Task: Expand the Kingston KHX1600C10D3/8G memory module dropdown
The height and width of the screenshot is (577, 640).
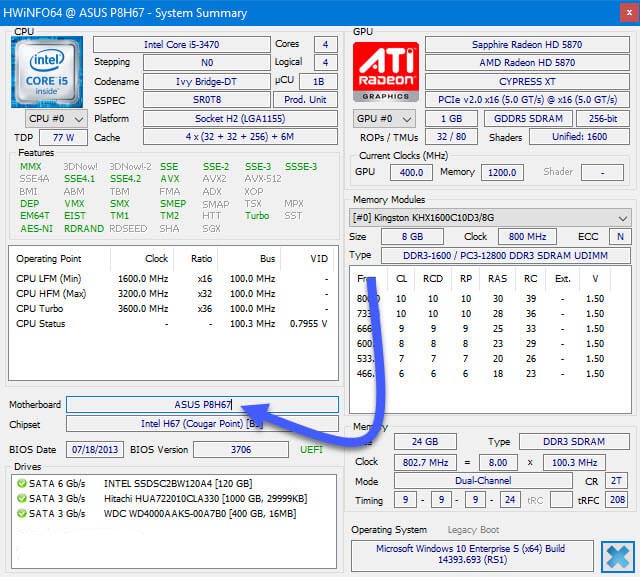Action: click(x=490, y=217)
